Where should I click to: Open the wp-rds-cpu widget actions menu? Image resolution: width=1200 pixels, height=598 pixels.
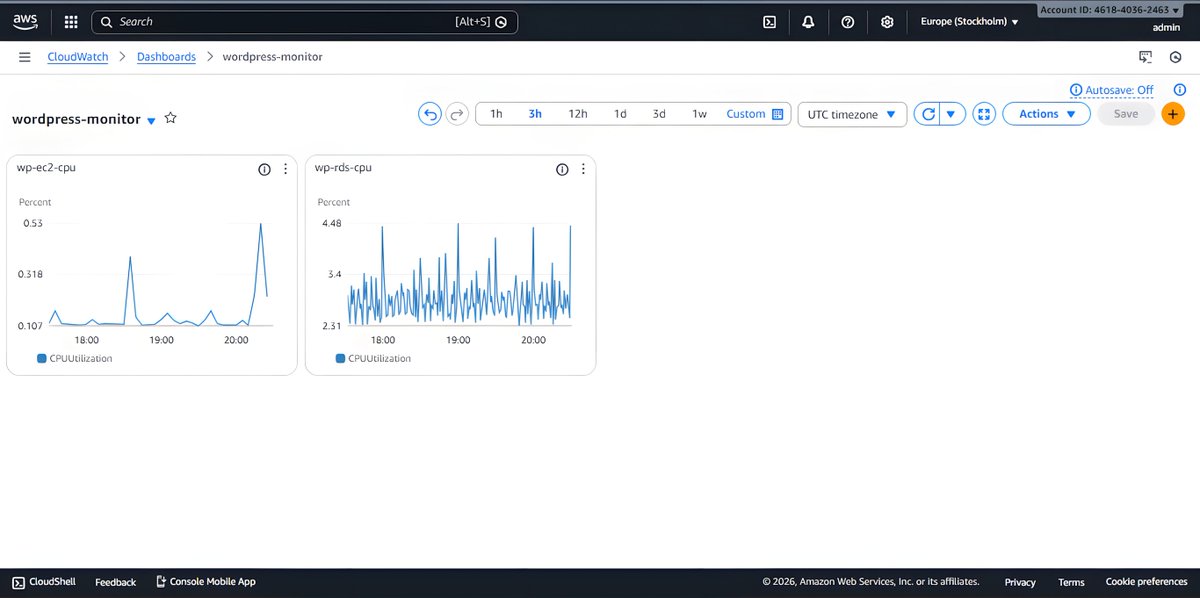tap(583, 169)
